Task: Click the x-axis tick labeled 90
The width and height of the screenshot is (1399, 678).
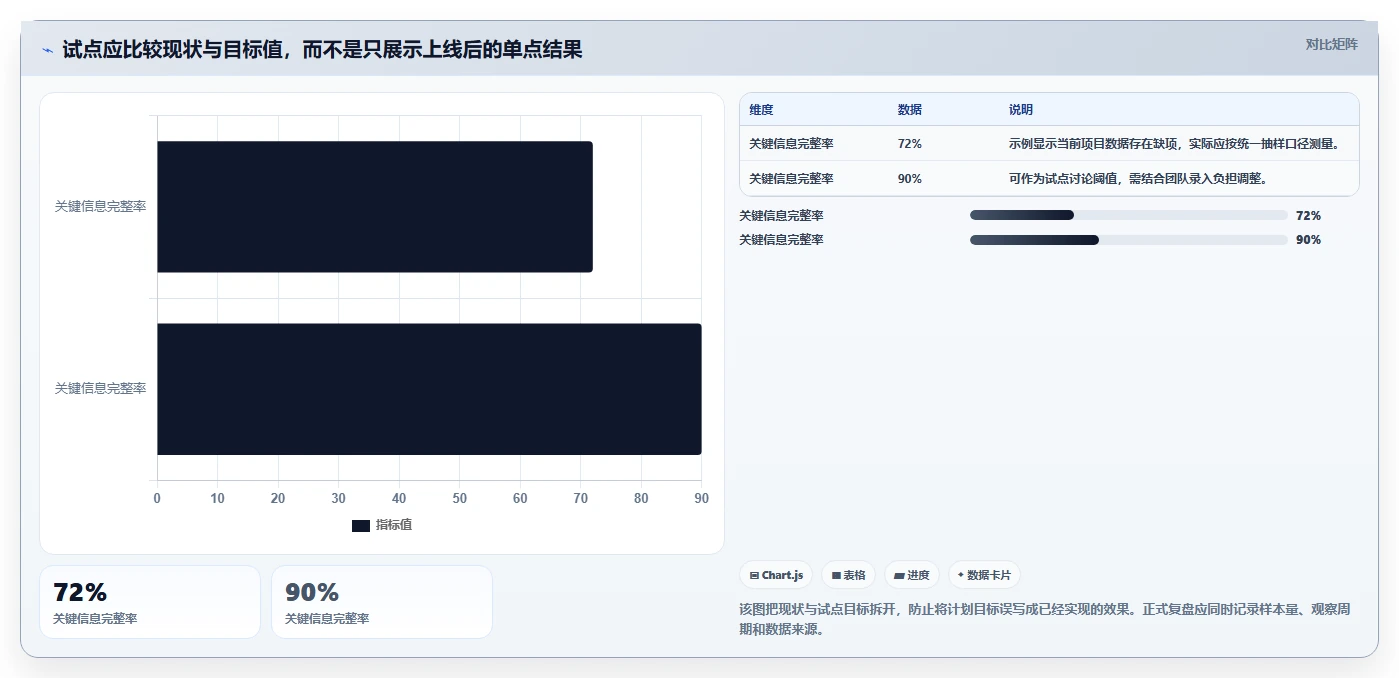Action: coord(701,498)
